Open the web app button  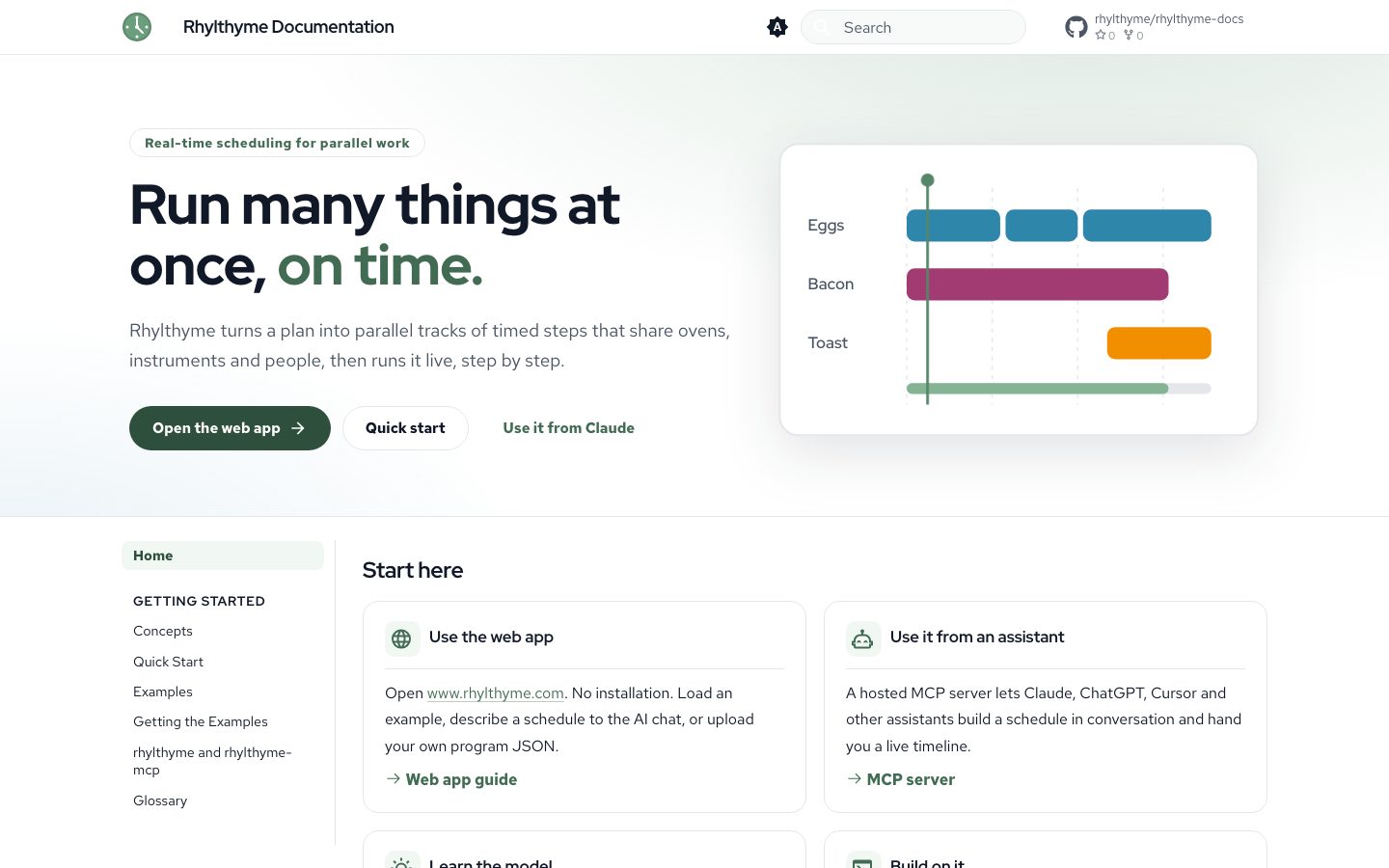click(x=230, y=428)
